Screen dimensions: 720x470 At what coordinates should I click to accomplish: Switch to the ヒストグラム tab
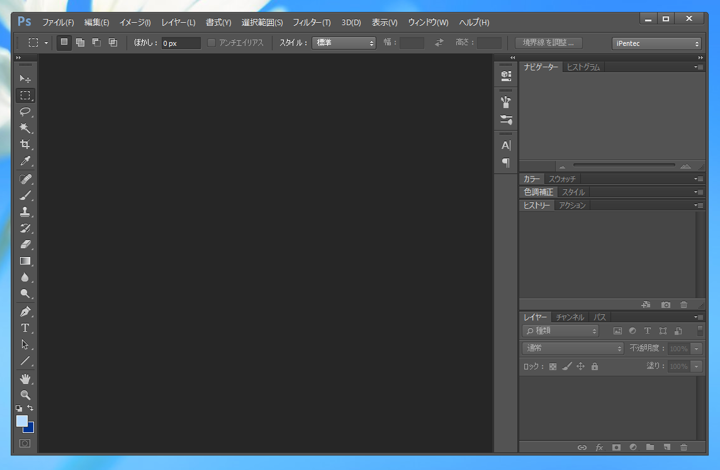[583, 67]
